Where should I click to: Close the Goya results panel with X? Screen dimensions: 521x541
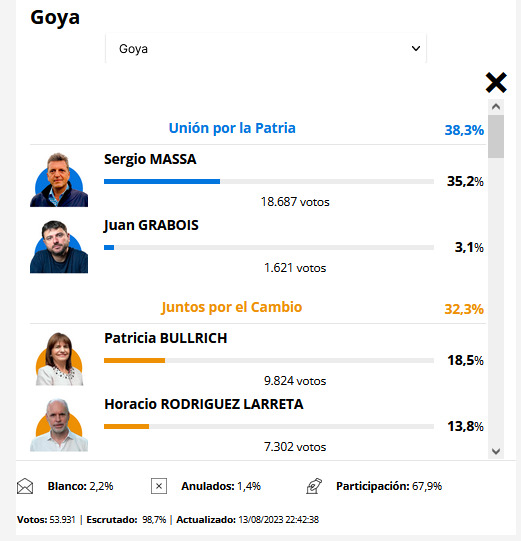click(x=496, y=82)
